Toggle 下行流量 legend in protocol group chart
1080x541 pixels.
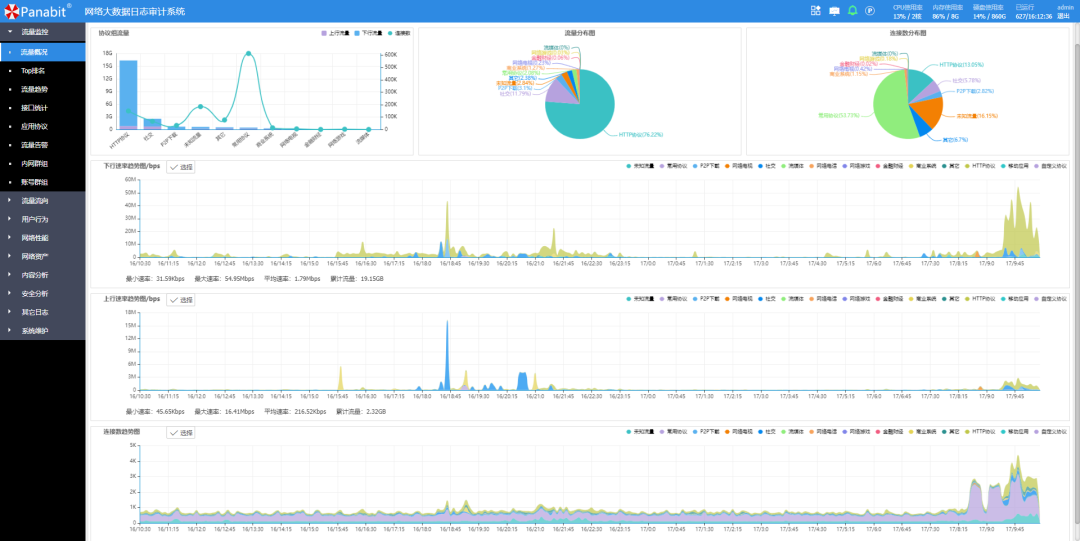[x=371, y=33]
